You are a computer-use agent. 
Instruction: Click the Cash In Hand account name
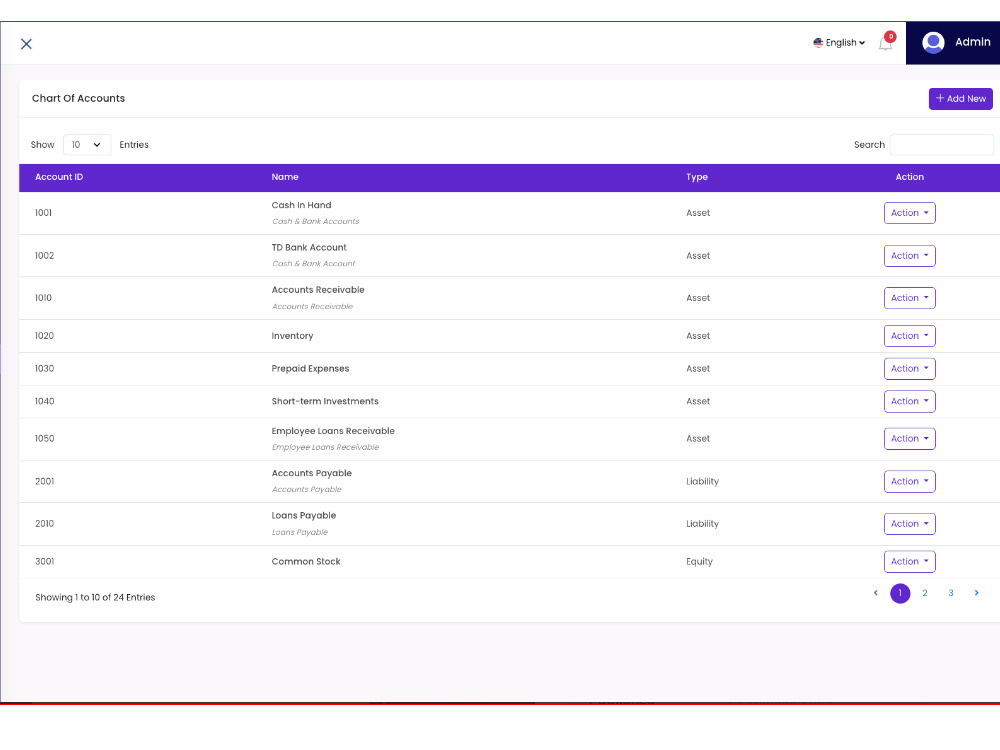coord(301,205)
